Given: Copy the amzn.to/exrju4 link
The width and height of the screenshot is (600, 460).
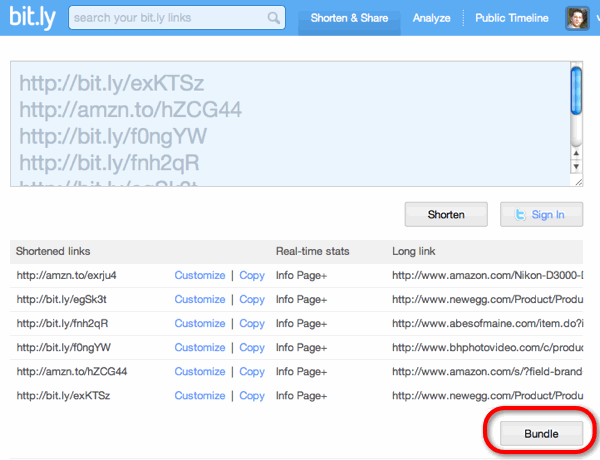Looking at the screenshot, I should [x=252, y=276].
